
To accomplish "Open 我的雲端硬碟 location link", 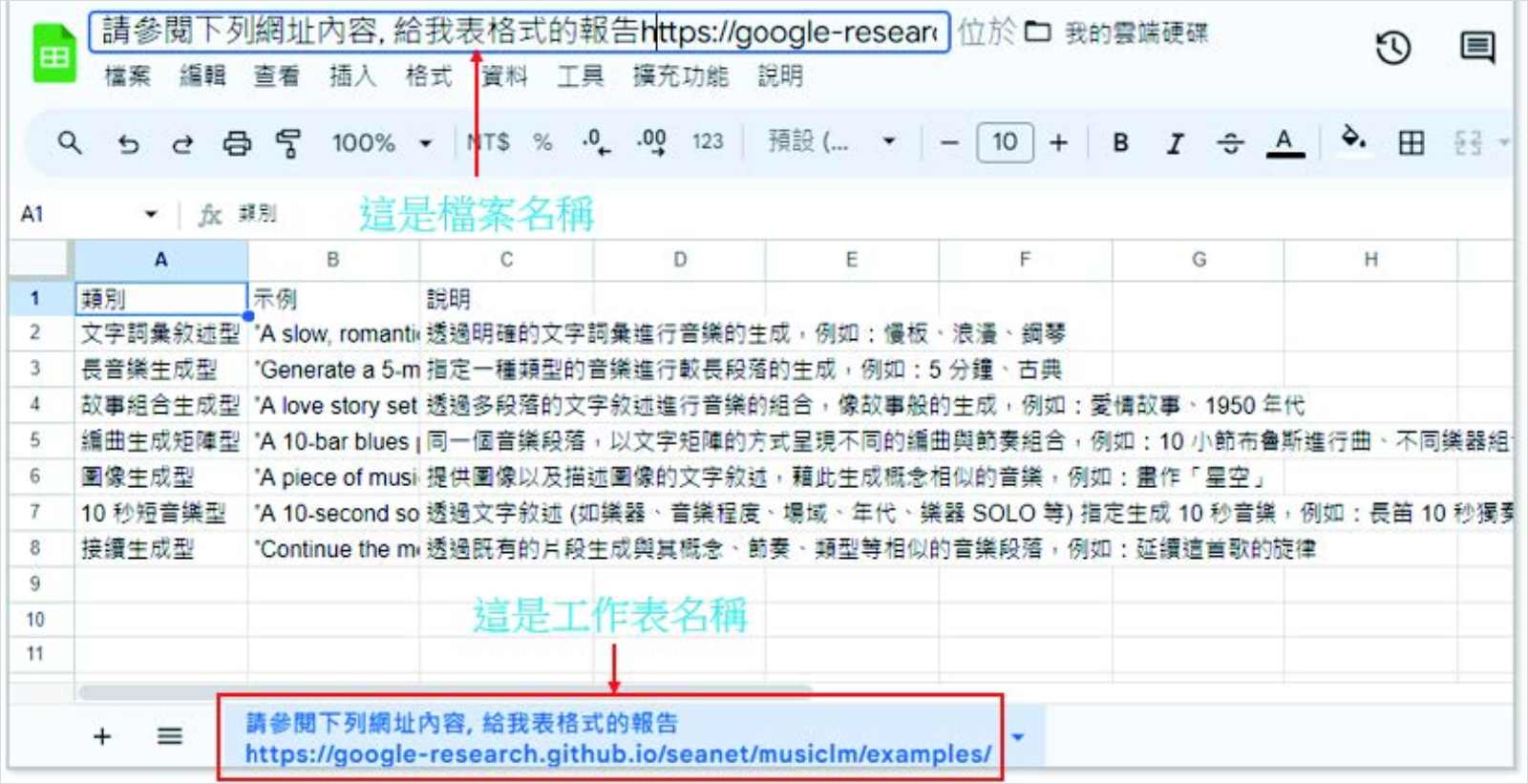I will [1136, 32].
